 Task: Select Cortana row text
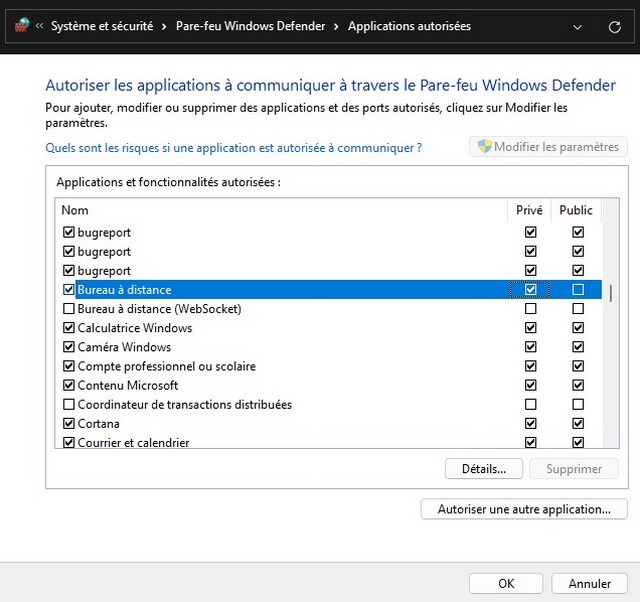click(x=98, y=424)
